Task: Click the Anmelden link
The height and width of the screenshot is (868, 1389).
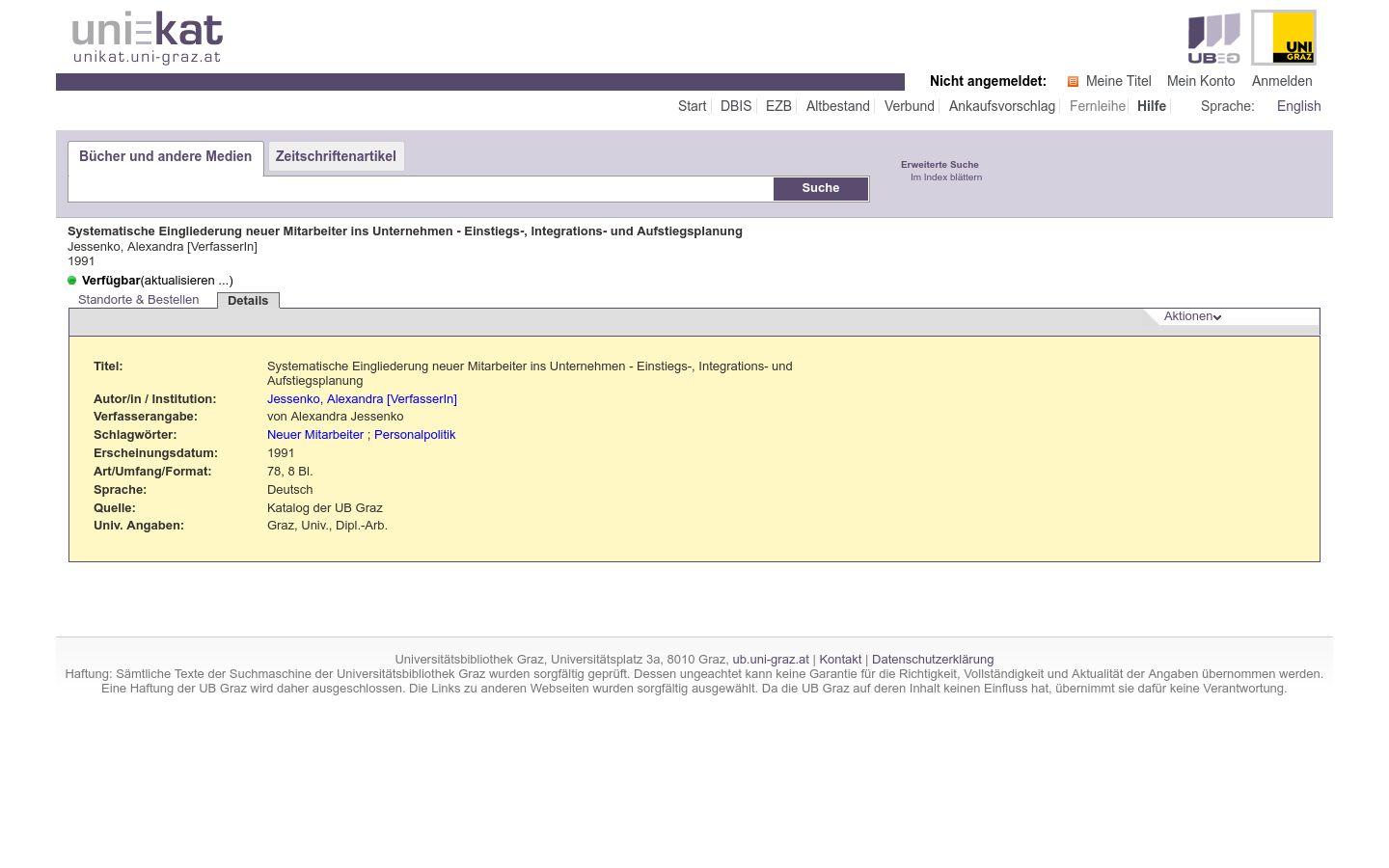Action: [x=1282, y=81]
